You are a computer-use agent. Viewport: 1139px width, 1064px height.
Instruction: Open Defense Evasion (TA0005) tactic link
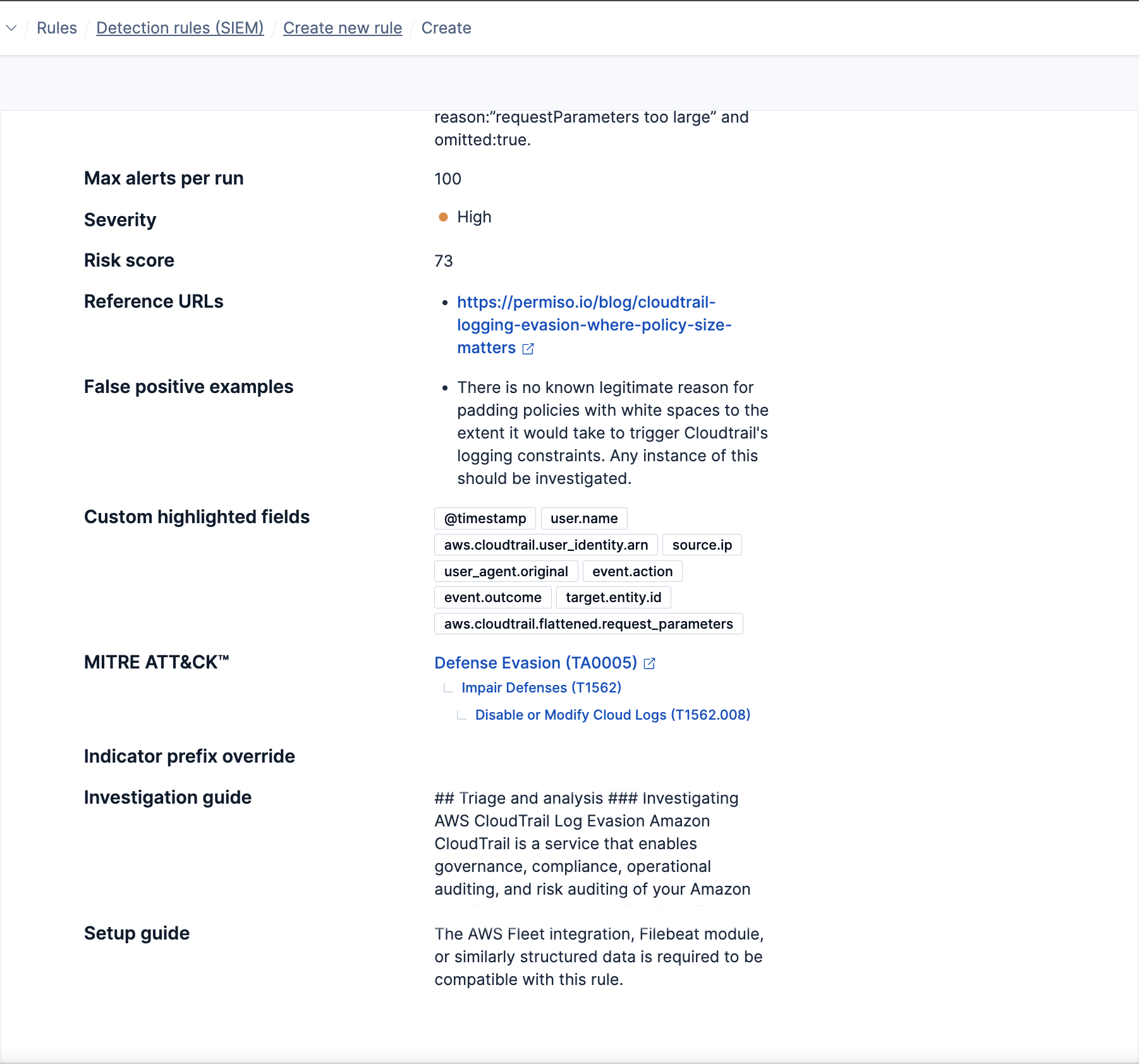click(535, 663)
